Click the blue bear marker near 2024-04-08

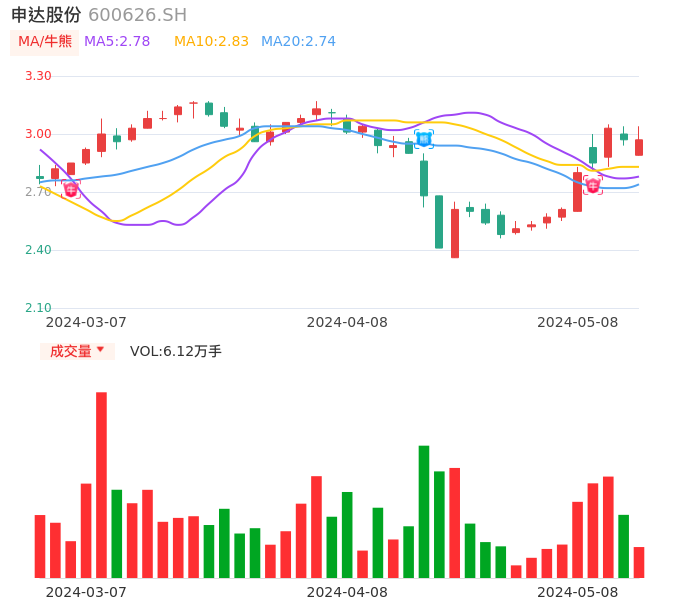pyautogui.click(x=424, y=139)
